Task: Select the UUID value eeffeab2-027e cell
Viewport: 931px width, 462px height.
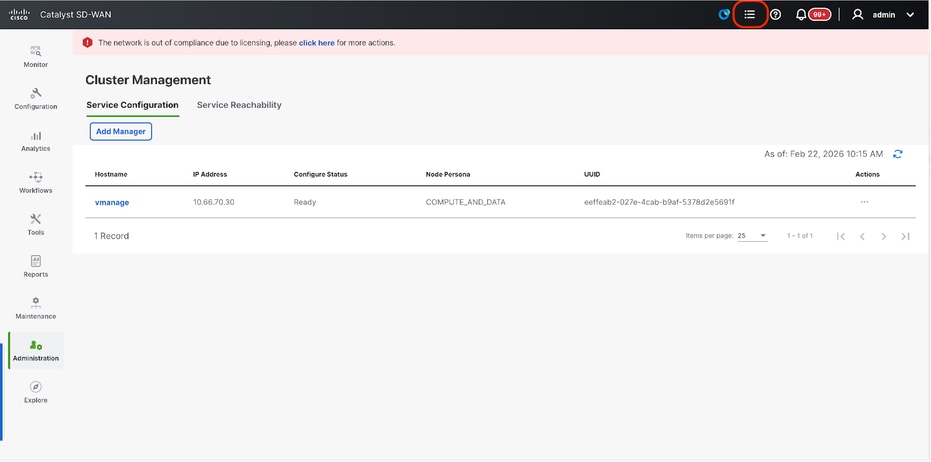Action: [x=659, y=202]
